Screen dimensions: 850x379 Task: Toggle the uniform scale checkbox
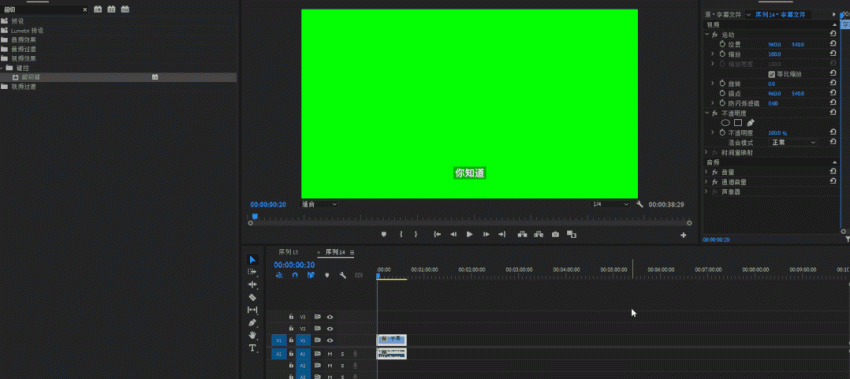click(x=772, y=74)
